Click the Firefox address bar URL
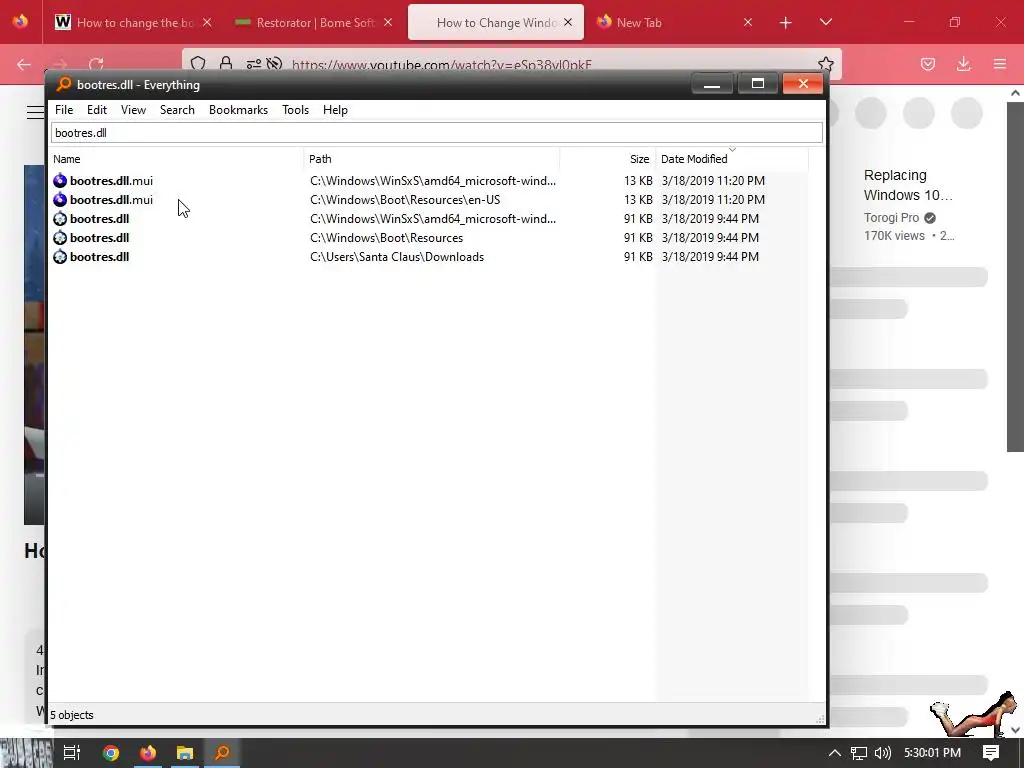Viewport: 1024px width, 768px height. (x=441, y=65)
